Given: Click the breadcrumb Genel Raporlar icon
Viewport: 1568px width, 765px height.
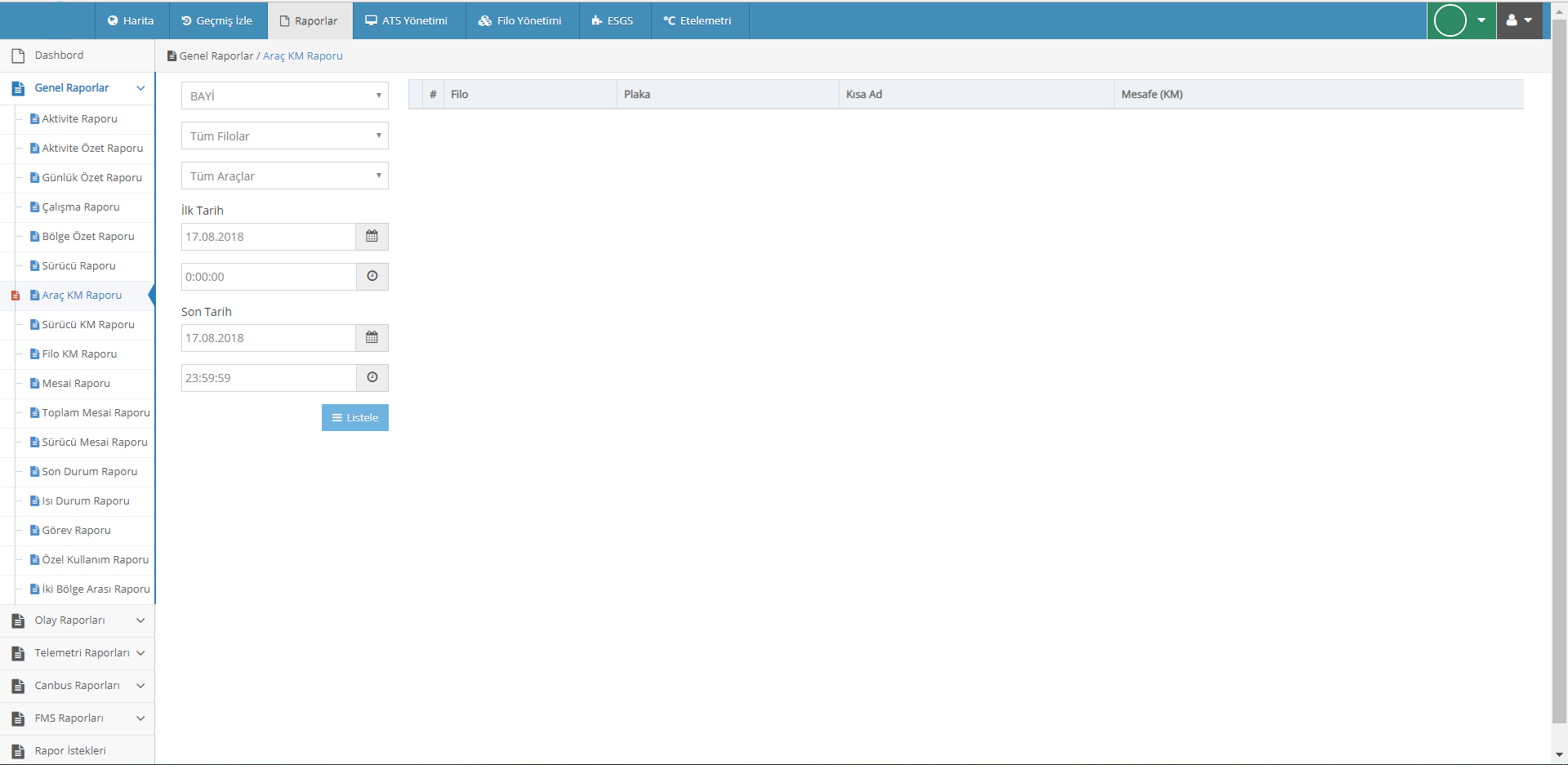Looking at the screenshot, I should coord(171,56).
